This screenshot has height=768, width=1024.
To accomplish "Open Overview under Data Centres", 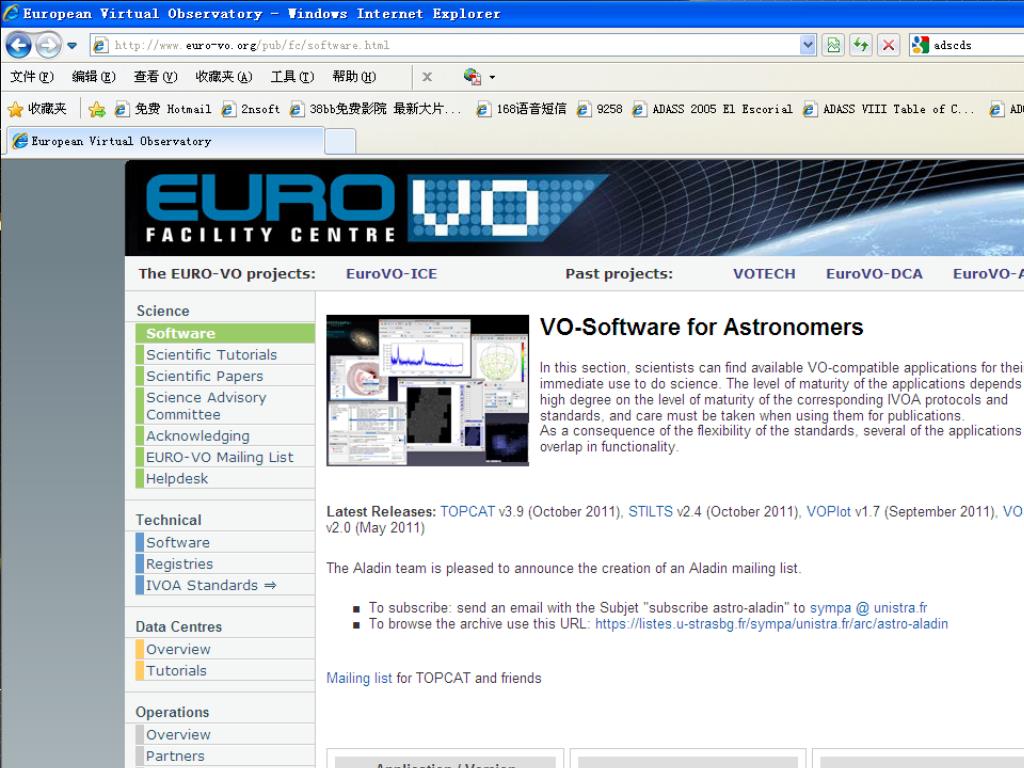I will click(178, 649).
